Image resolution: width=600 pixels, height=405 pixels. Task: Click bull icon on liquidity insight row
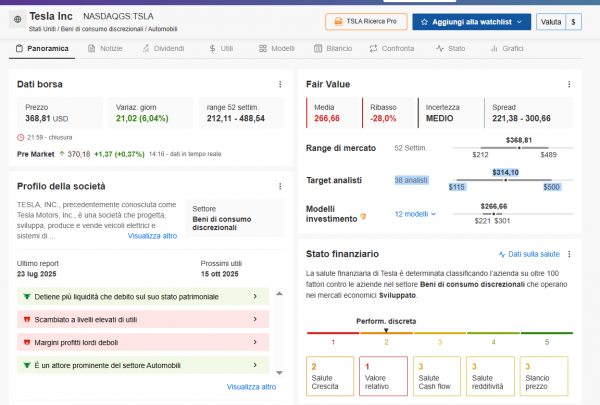coord(27,297)
